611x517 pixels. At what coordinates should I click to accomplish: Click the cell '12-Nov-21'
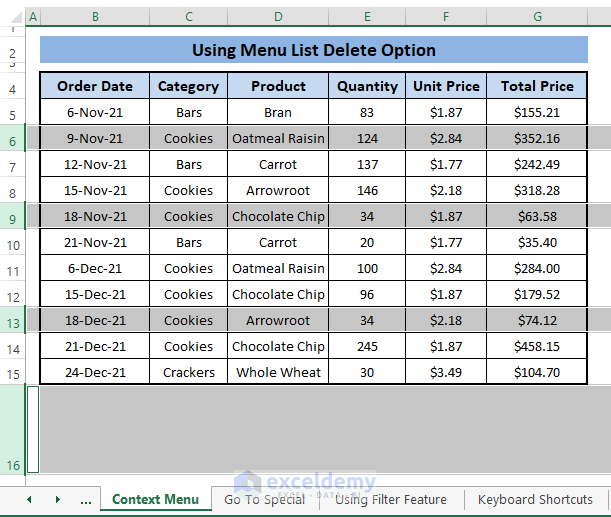click(x=95, y=164)
